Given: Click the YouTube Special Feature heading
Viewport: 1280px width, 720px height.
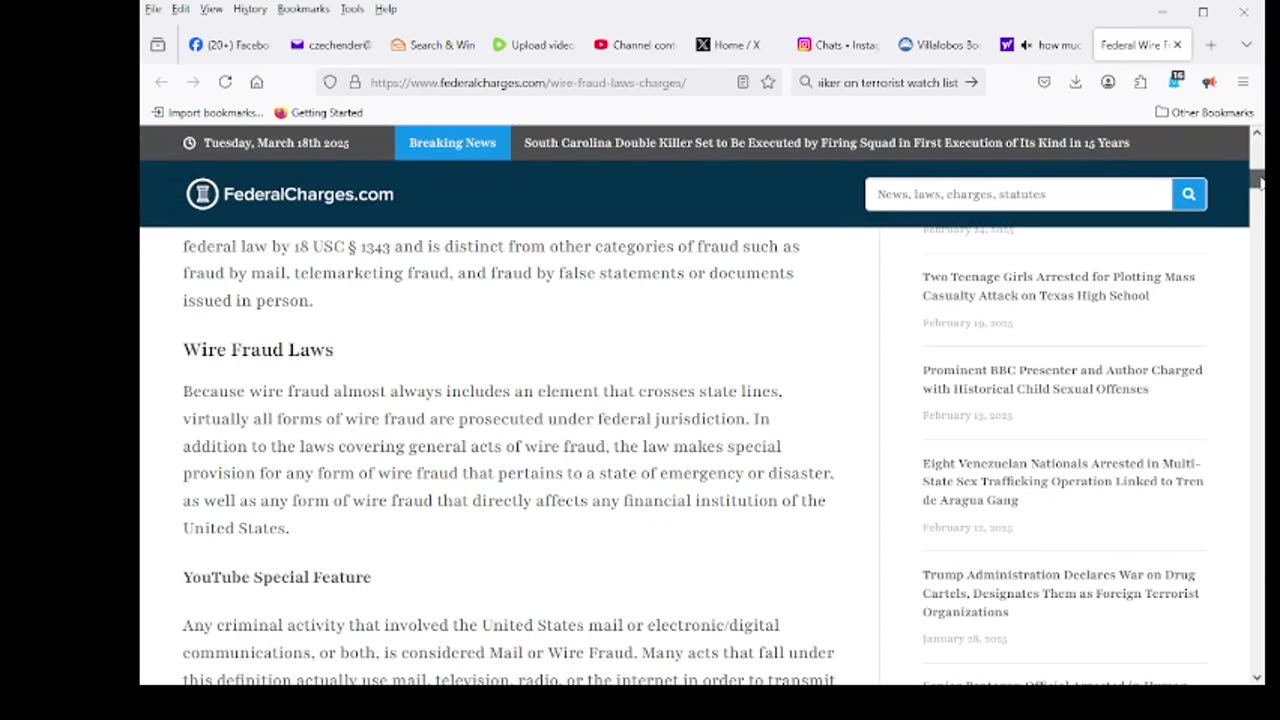Looking at the screenshot, I should point(277,577).
